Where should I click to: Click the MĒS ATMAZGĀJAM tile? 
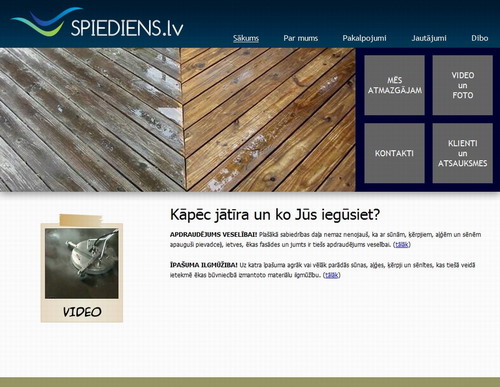394,85
